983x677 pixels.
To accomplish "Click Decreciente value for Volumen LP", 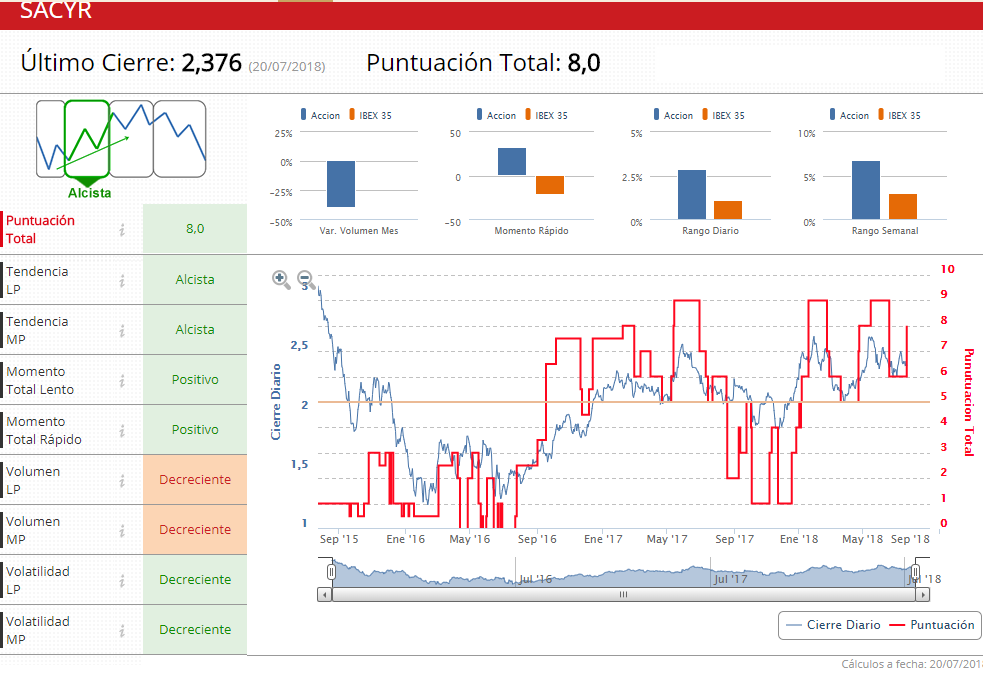I will click(x=195, y=480).
